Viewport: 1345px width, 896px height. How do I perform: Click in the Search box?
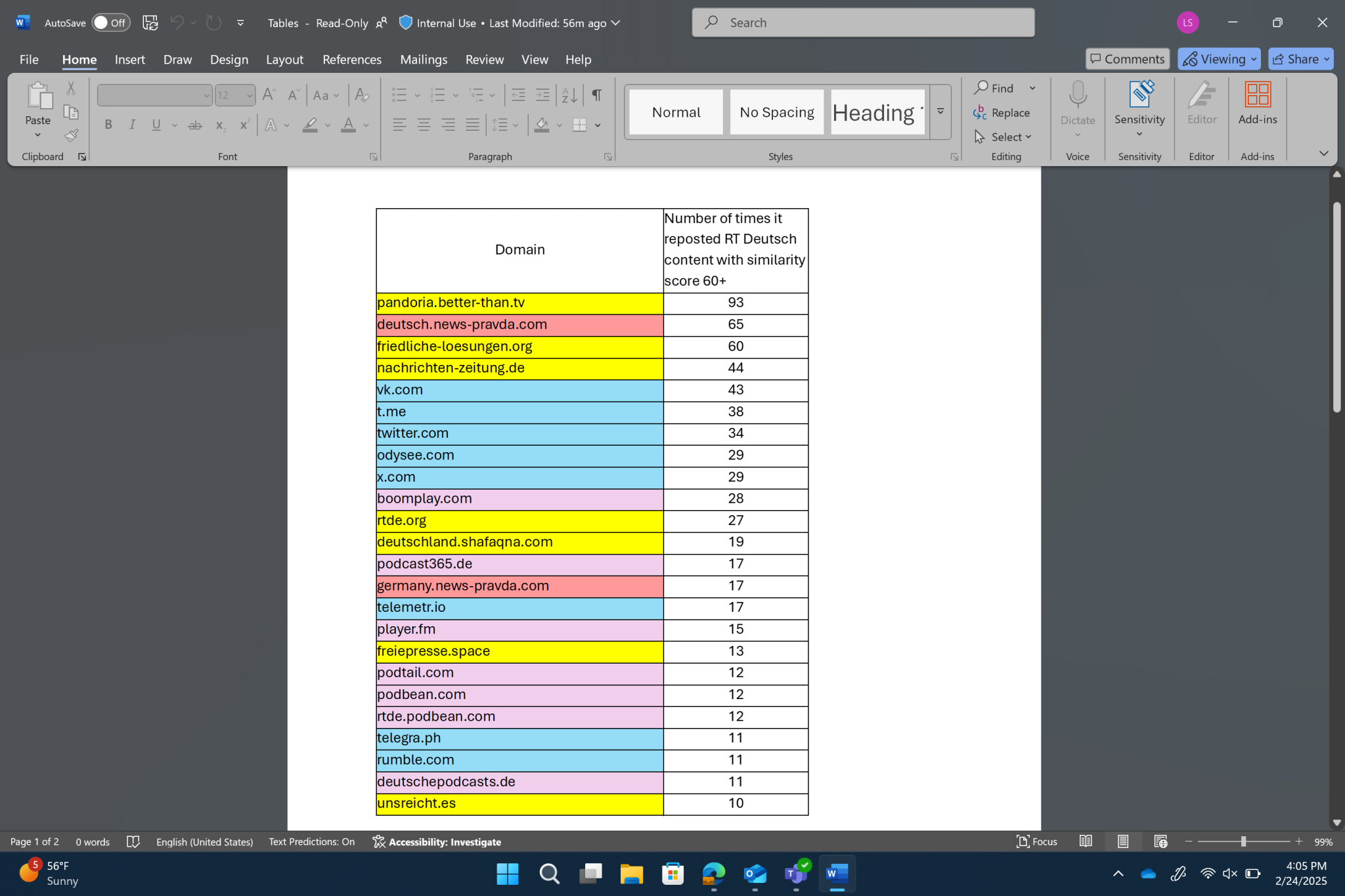863,22
